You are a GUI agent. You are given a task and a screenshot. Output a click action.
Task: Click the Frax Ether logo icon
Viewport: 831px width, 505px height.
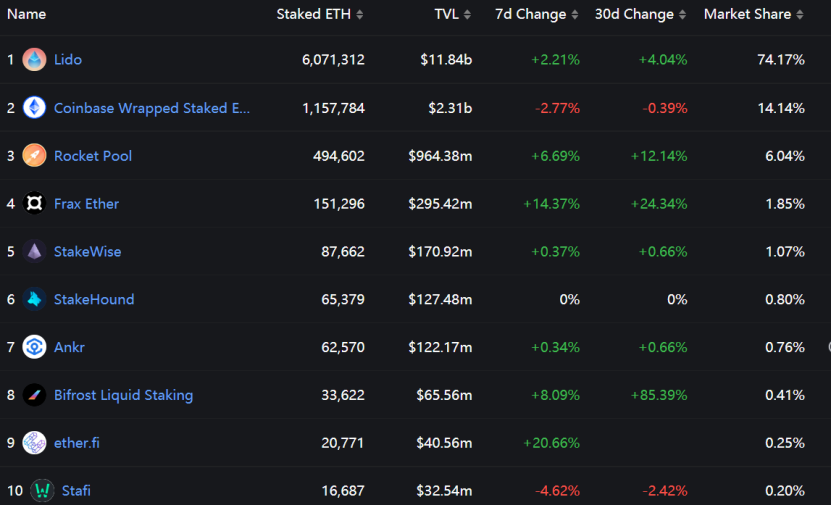(x=34, y=203)
